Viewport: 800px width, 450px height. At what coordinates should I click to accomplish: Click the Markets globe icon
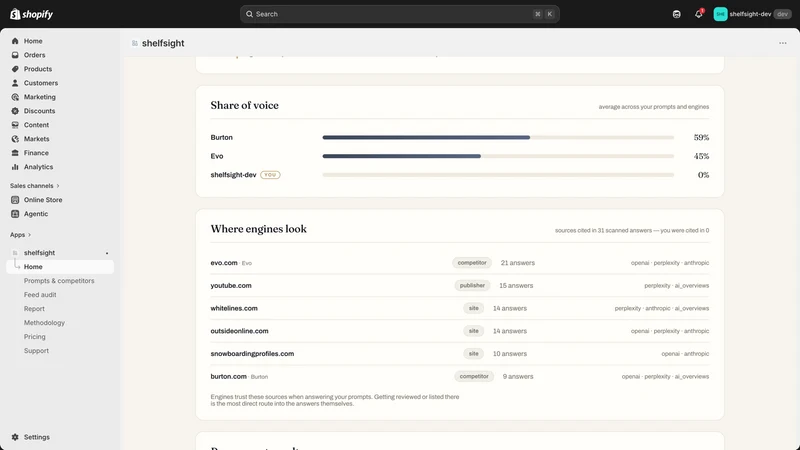(x=15, y=139)
